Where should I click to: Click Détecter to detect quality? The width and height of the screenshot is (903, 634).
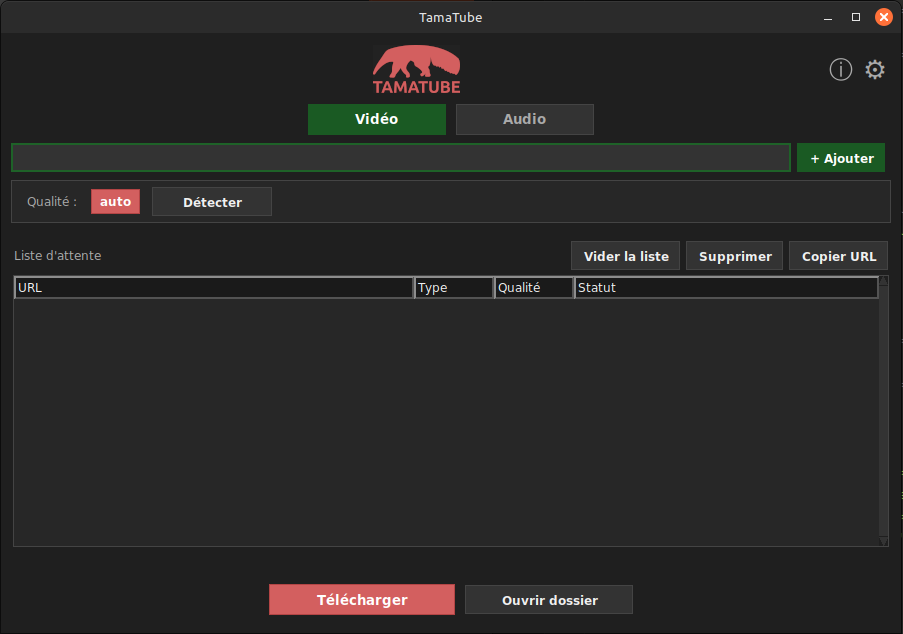212,202
